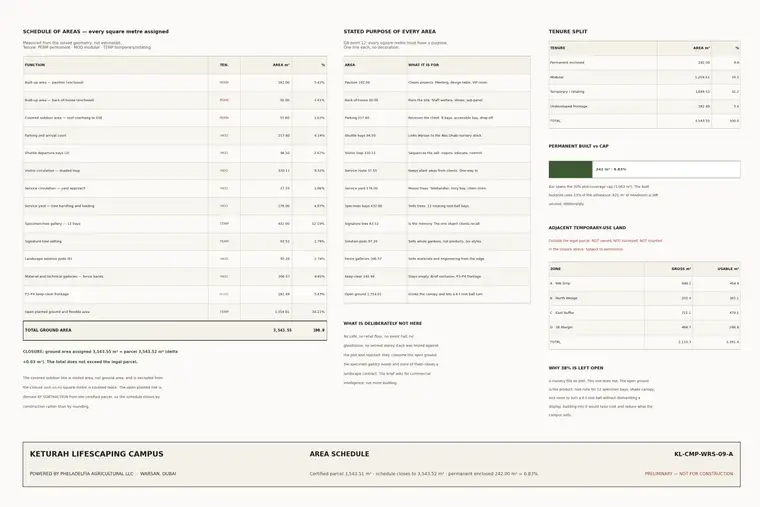Select the total value '3,543.55'
This screenshot has height=507, width=760.
pyautogui.click(x=282, y=330)
